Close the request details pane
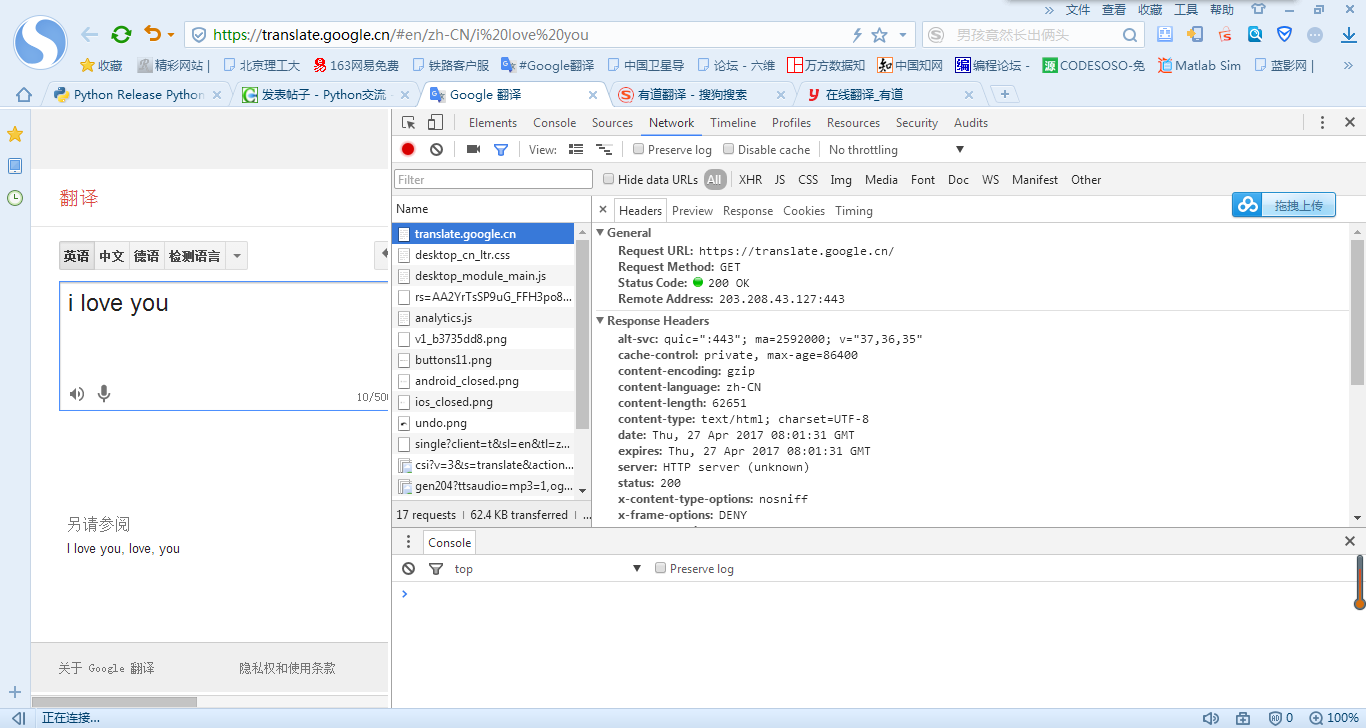Viewport: 1366px width, 728px height. (x=602, y=210)
